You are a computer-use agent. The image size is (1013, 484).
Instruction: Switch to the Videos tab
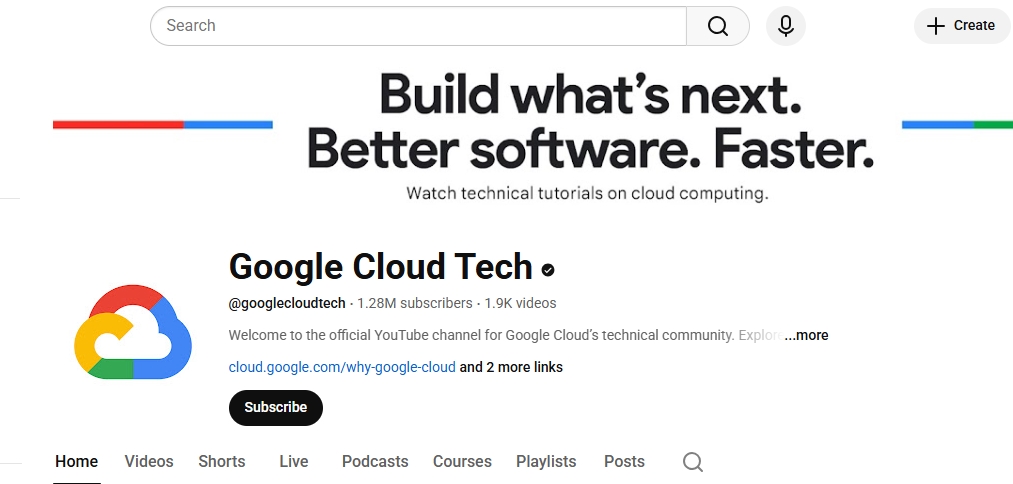pos(149,461)
